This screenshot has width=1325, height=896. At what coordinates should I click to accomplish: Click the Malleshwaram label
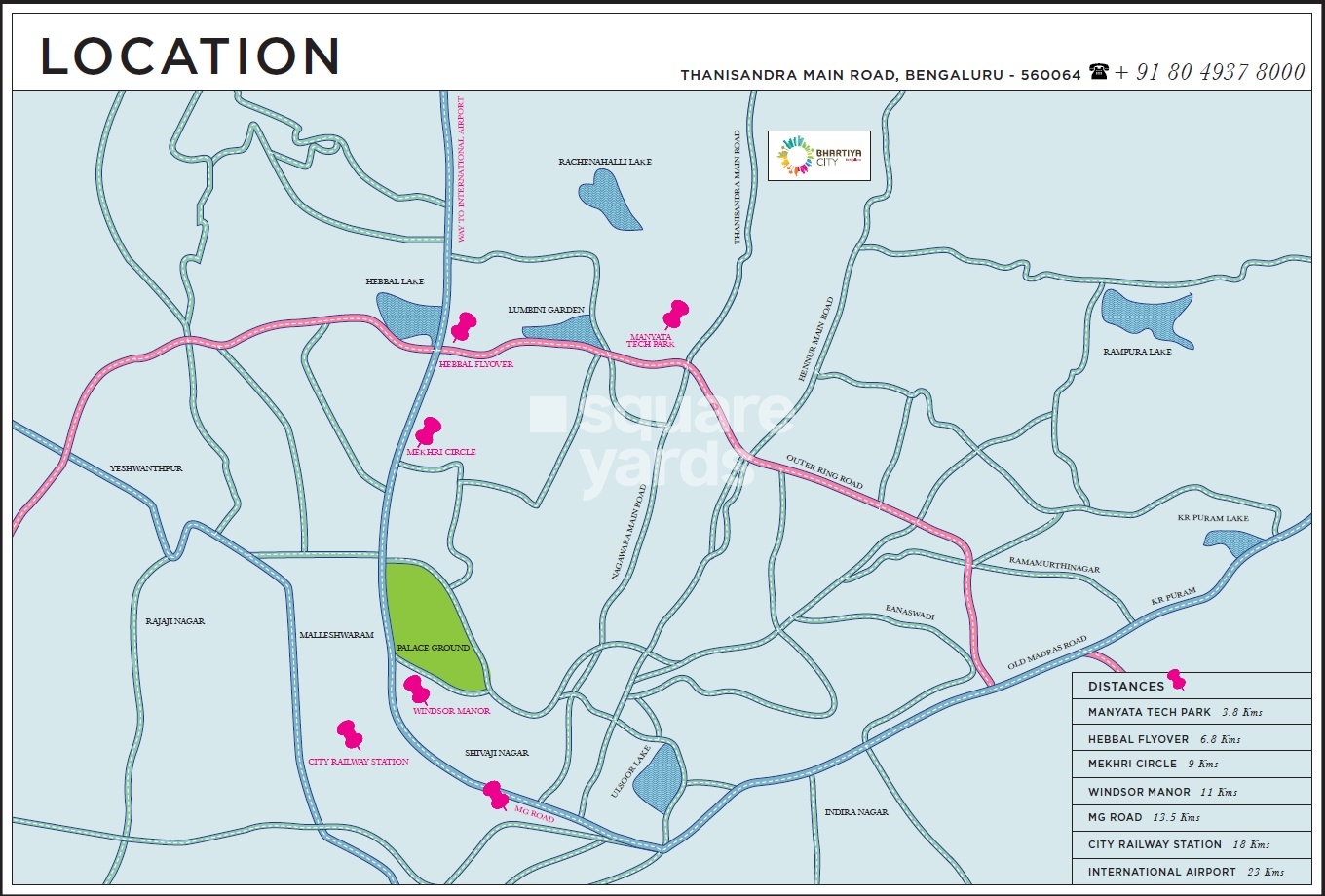coord(336,635)
